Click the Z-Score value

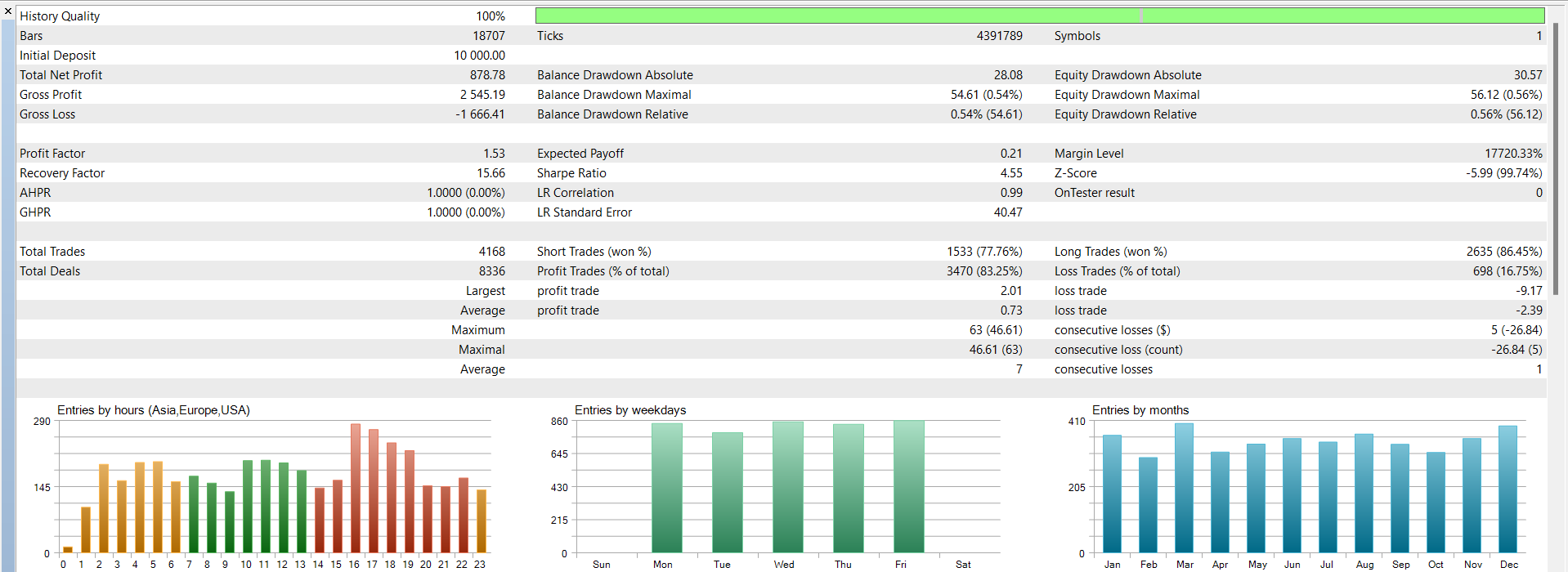(1503, 173)
